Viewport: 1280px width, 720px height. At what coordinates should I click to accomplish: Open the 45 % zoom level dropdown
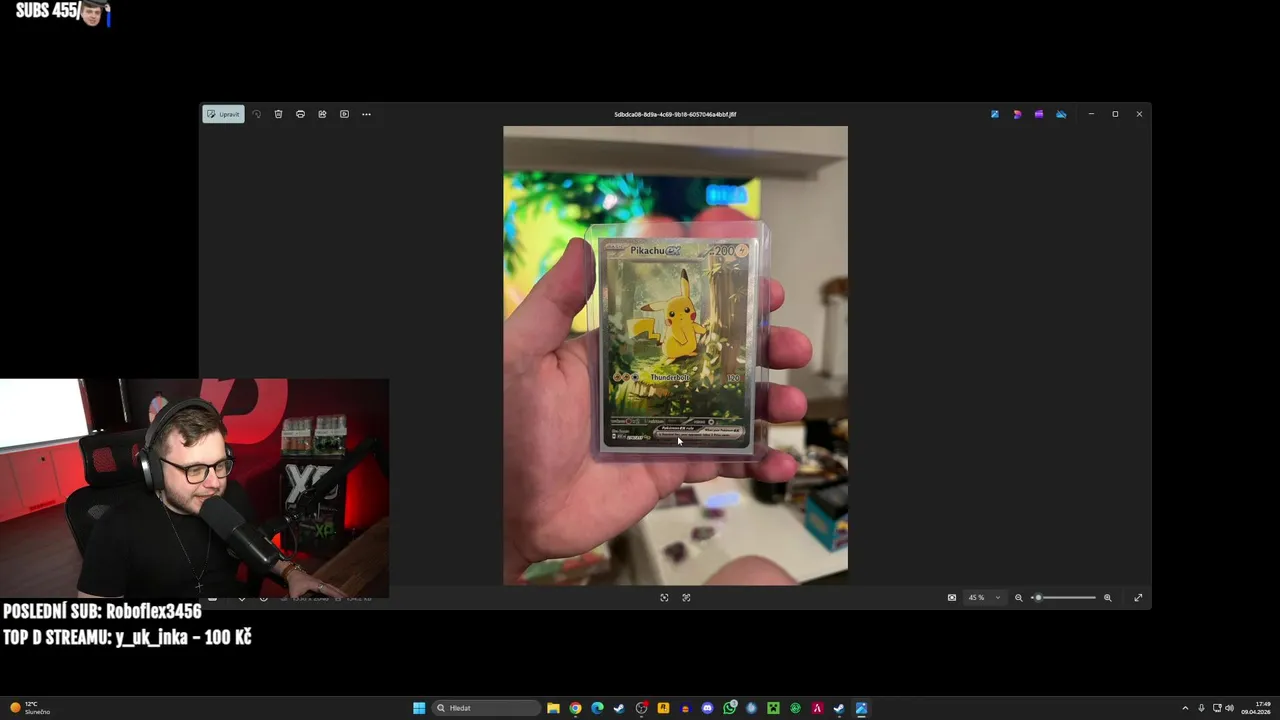click(984, 597)
